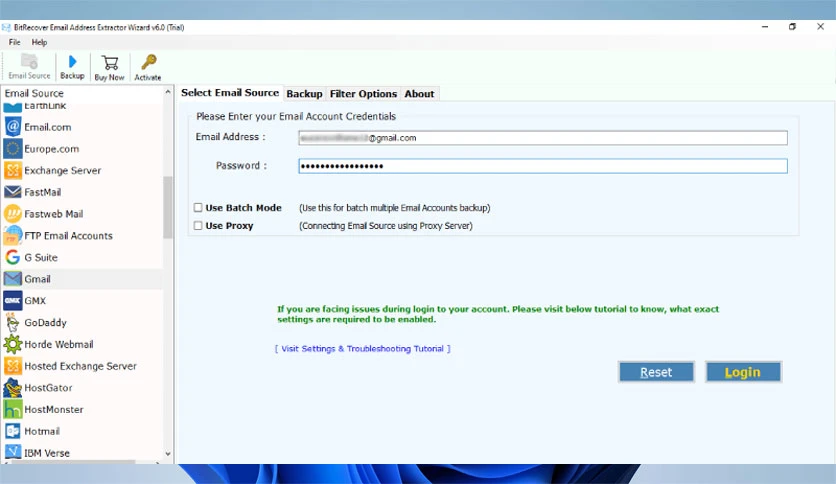Select the Email.com list entry text
The height and width of the screenshot is (484, 836).
point(47,127)
